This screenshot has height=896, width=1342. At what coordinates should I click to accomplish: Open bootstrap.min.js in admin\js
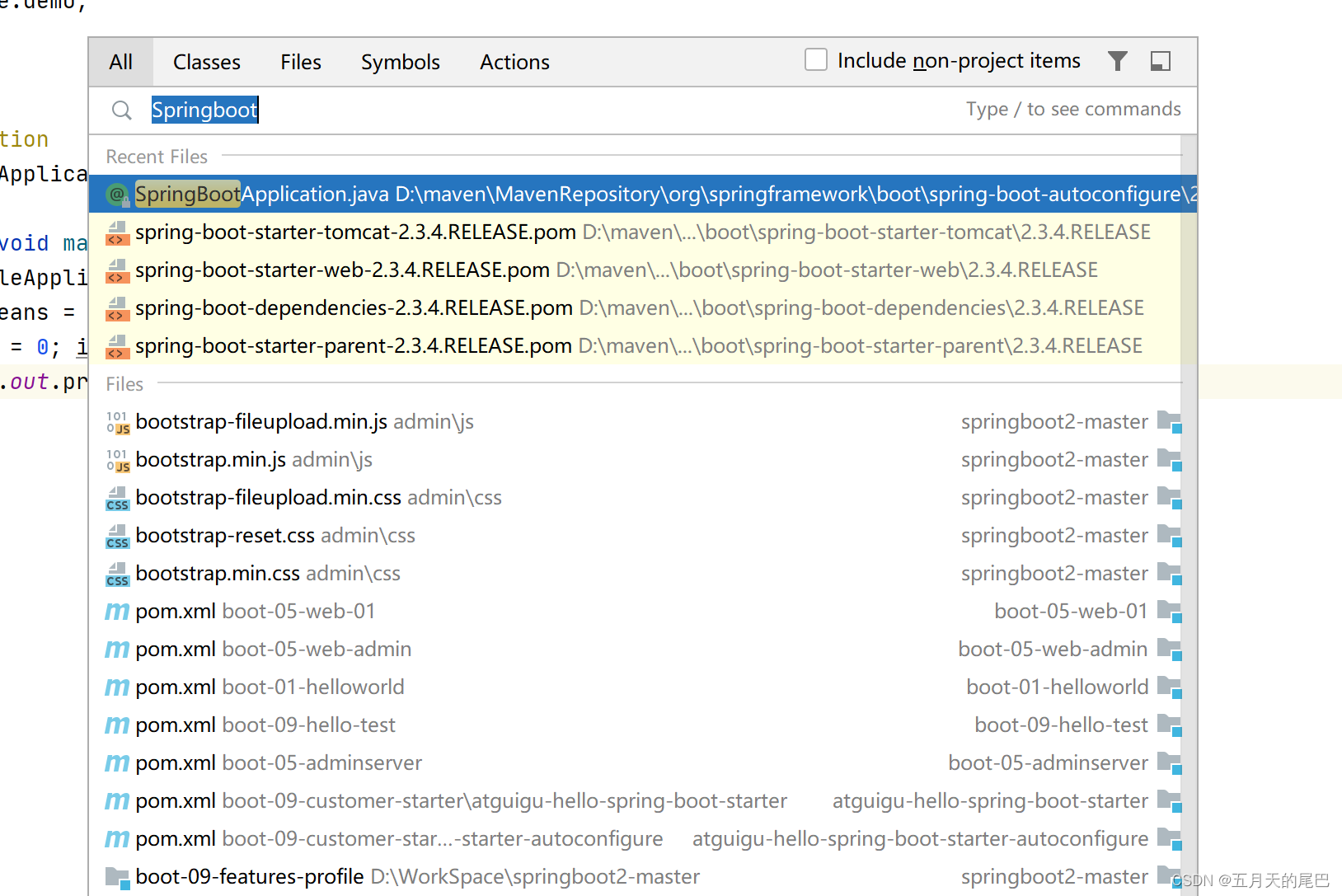coord(634,459)
